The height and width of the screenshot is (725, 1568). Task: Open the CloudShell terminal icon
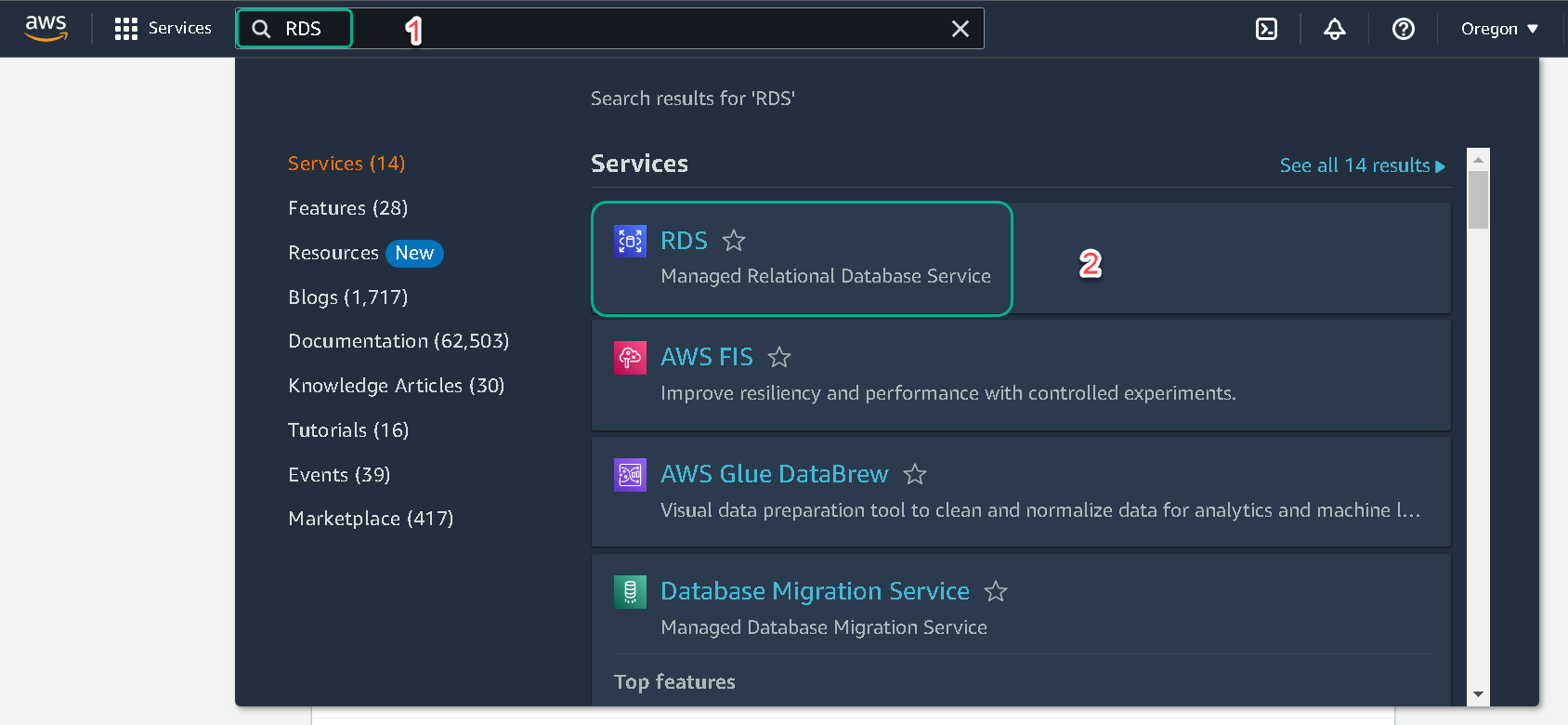pyautogui.click(x=1266, y=29)
